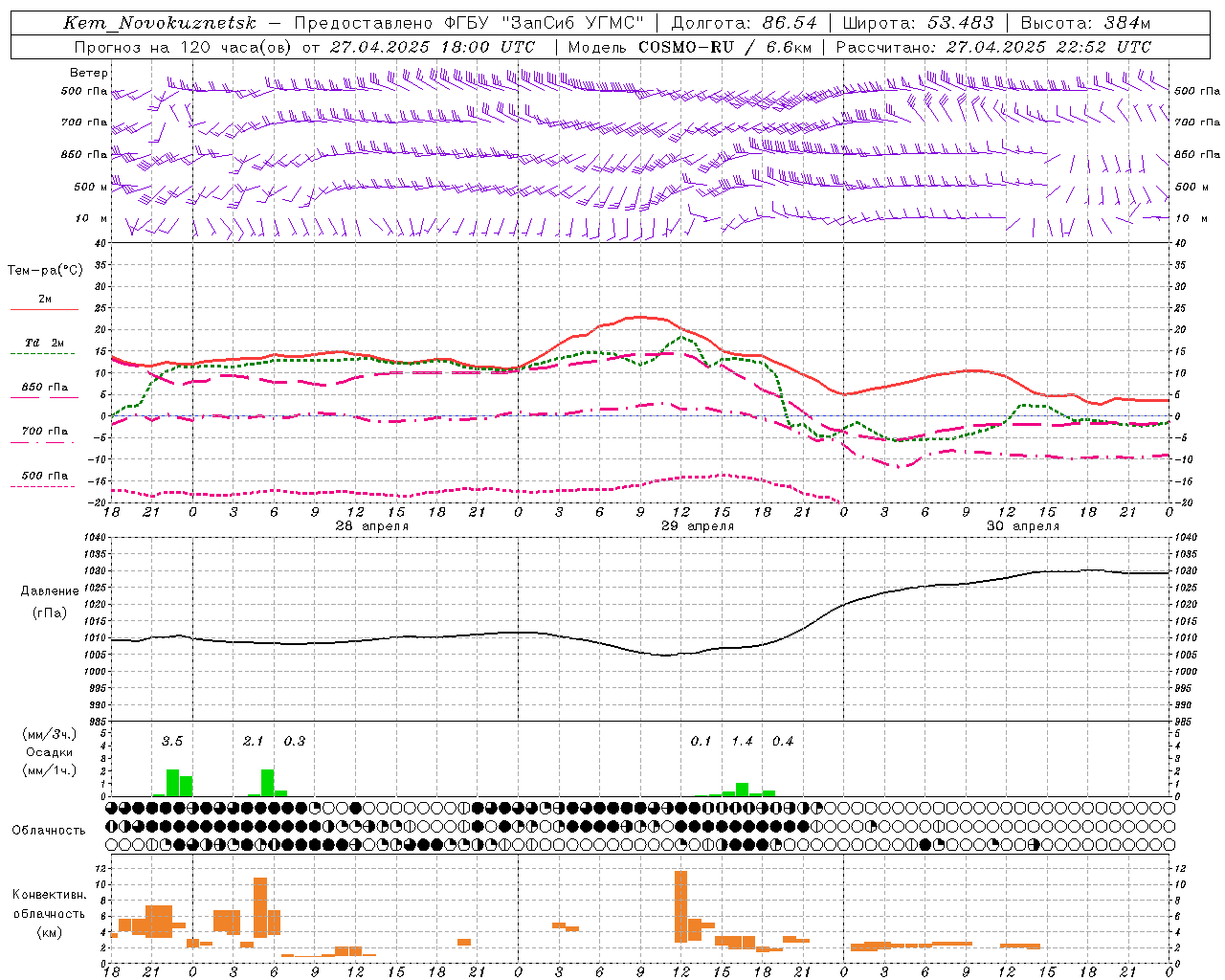
Task: Click the 1.4 precipitation total value
Action: tap(743, 742)
